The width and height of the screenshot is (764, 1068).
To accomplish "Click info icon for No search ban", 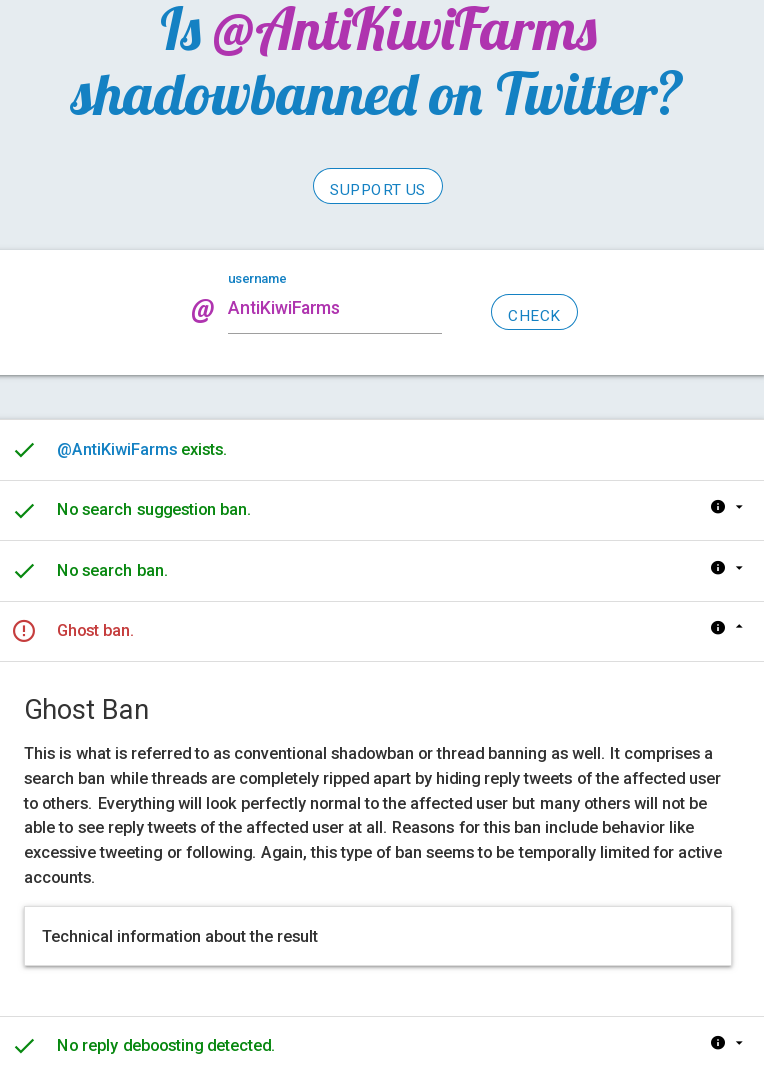I will [718, 567].
